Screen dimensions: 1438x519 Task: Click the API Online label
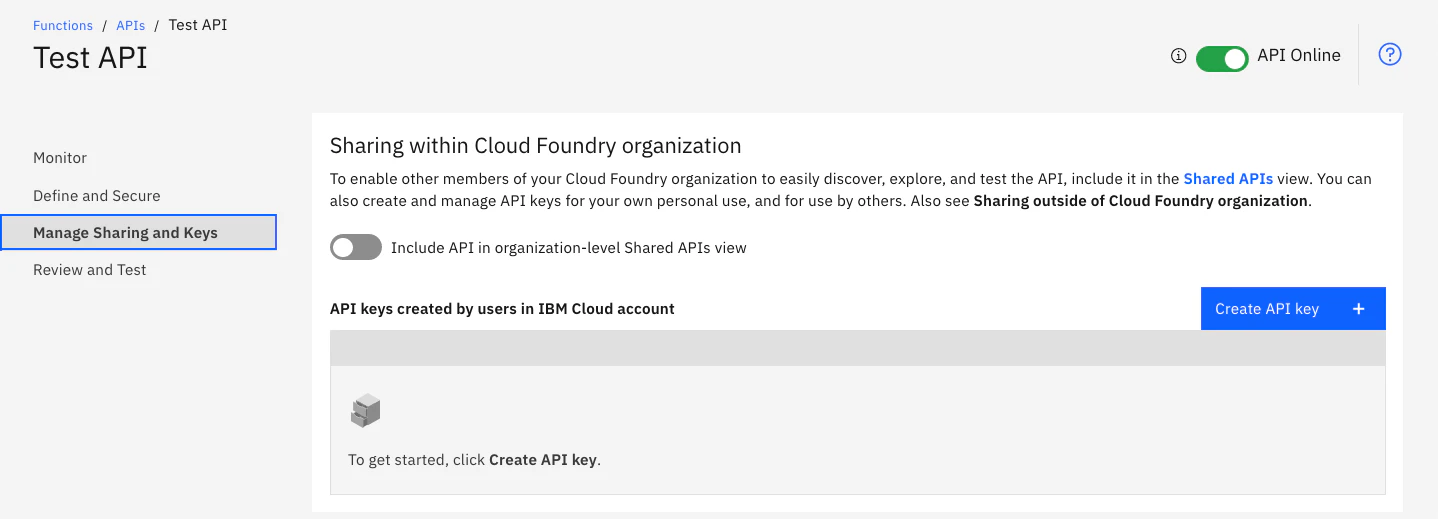click(x=1299, y=56)
